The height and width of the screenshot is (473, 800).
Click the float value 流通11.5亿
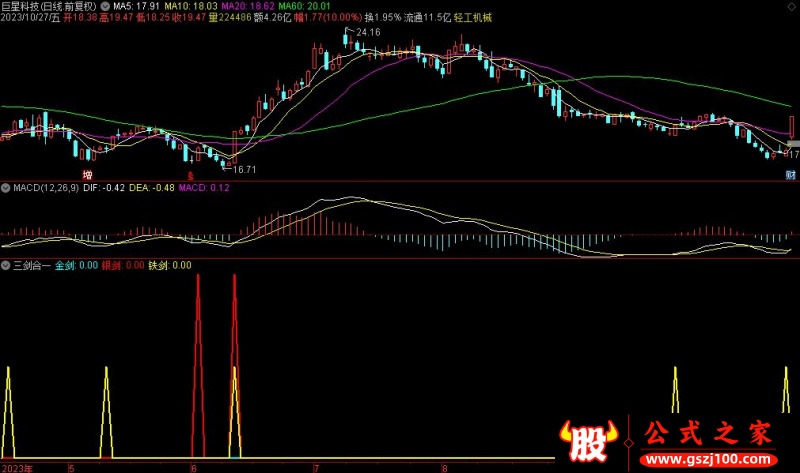click(428, 18)
